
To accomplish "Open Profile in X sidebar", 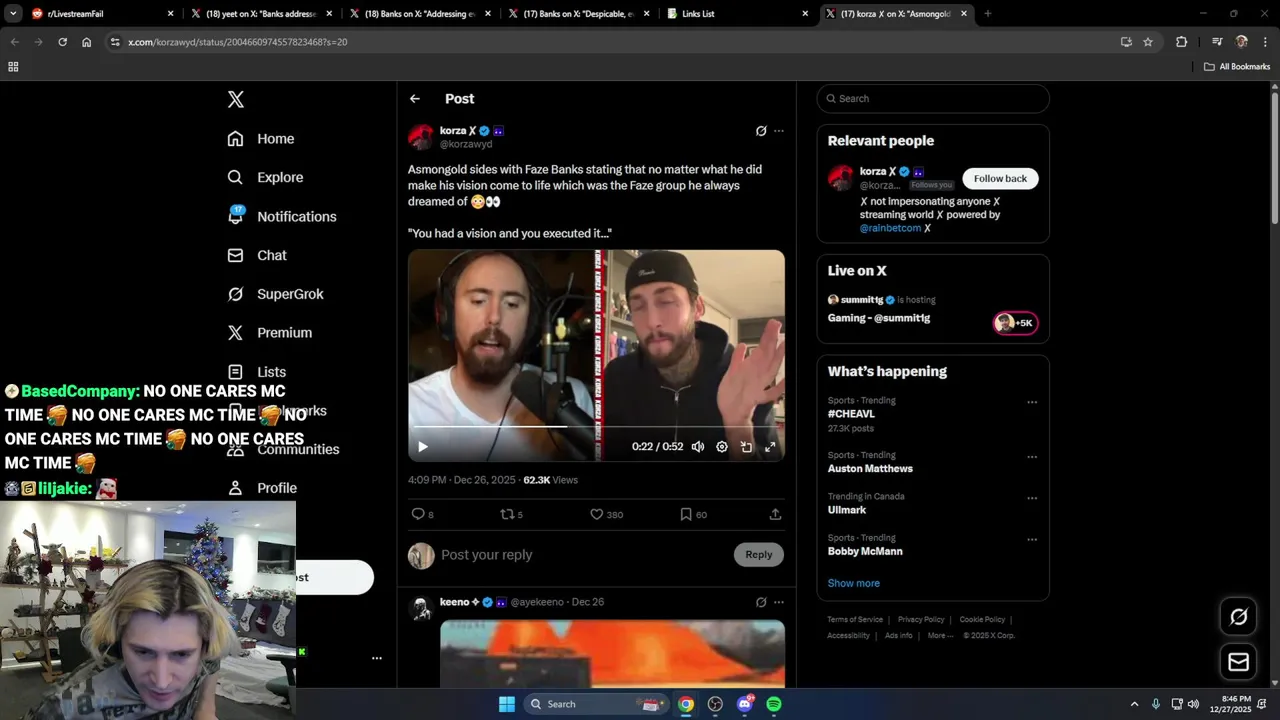I will [x=262, y=488].
